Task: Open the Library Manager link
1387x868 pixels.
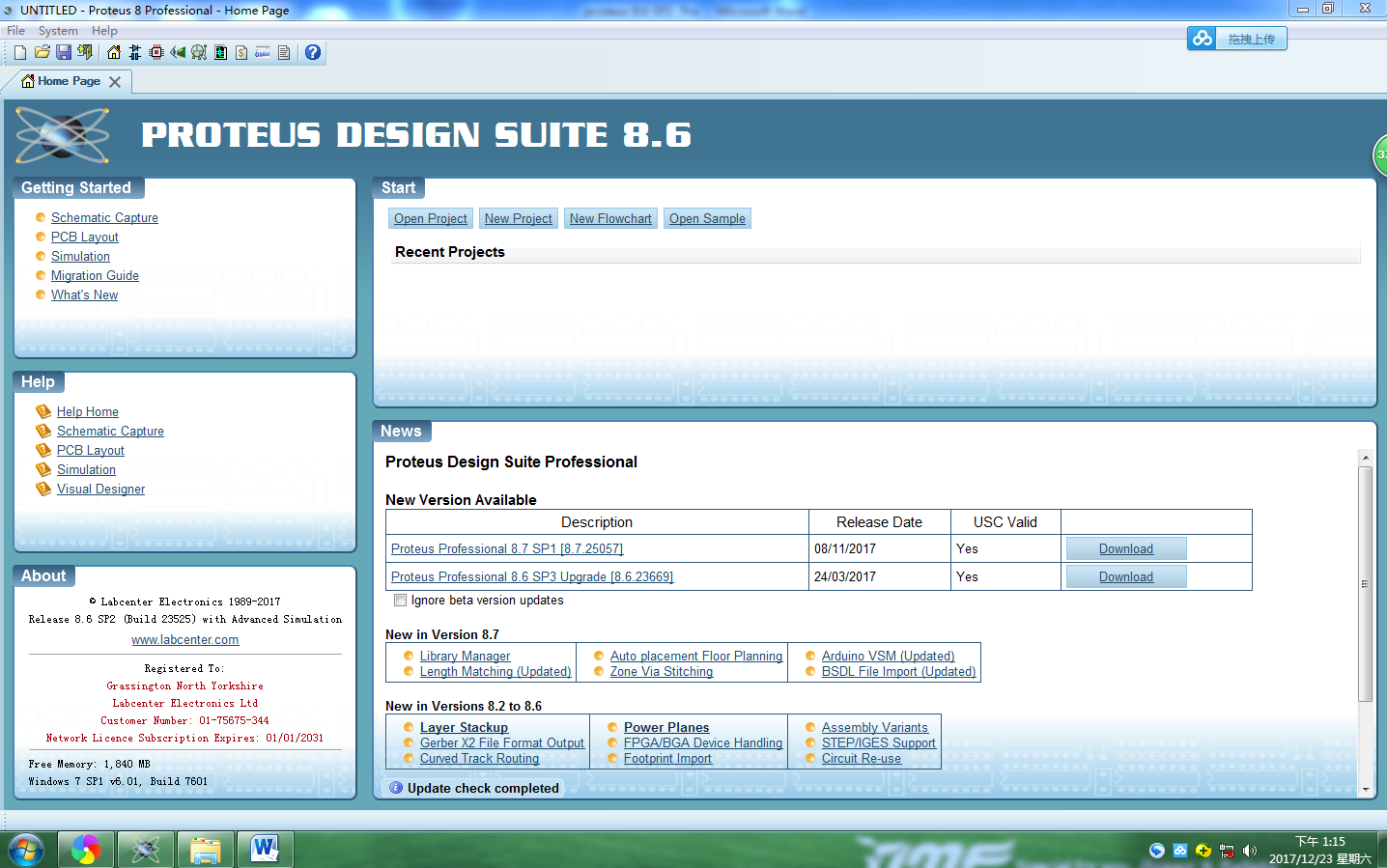Action: (465, 657)
